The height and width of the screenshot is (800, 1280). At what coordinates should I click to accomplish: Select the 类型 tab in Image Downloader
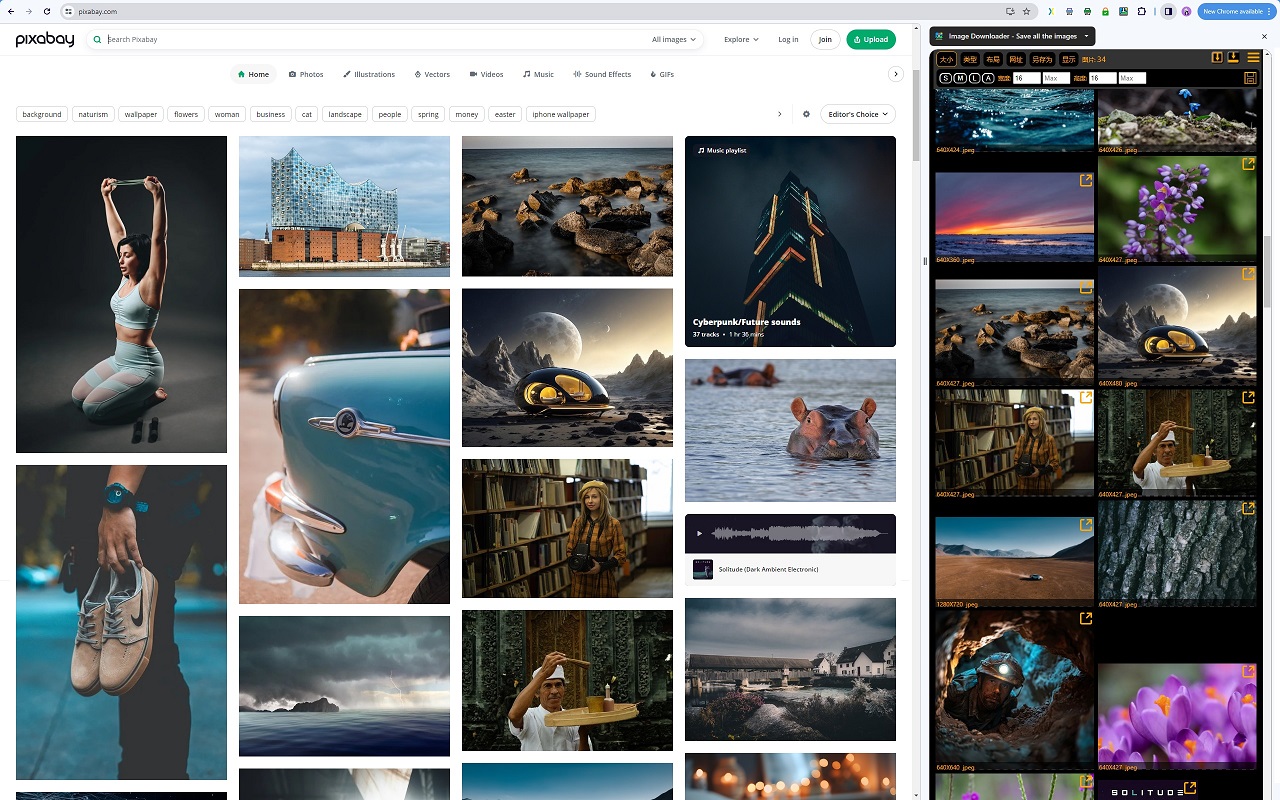pos(970,59)
